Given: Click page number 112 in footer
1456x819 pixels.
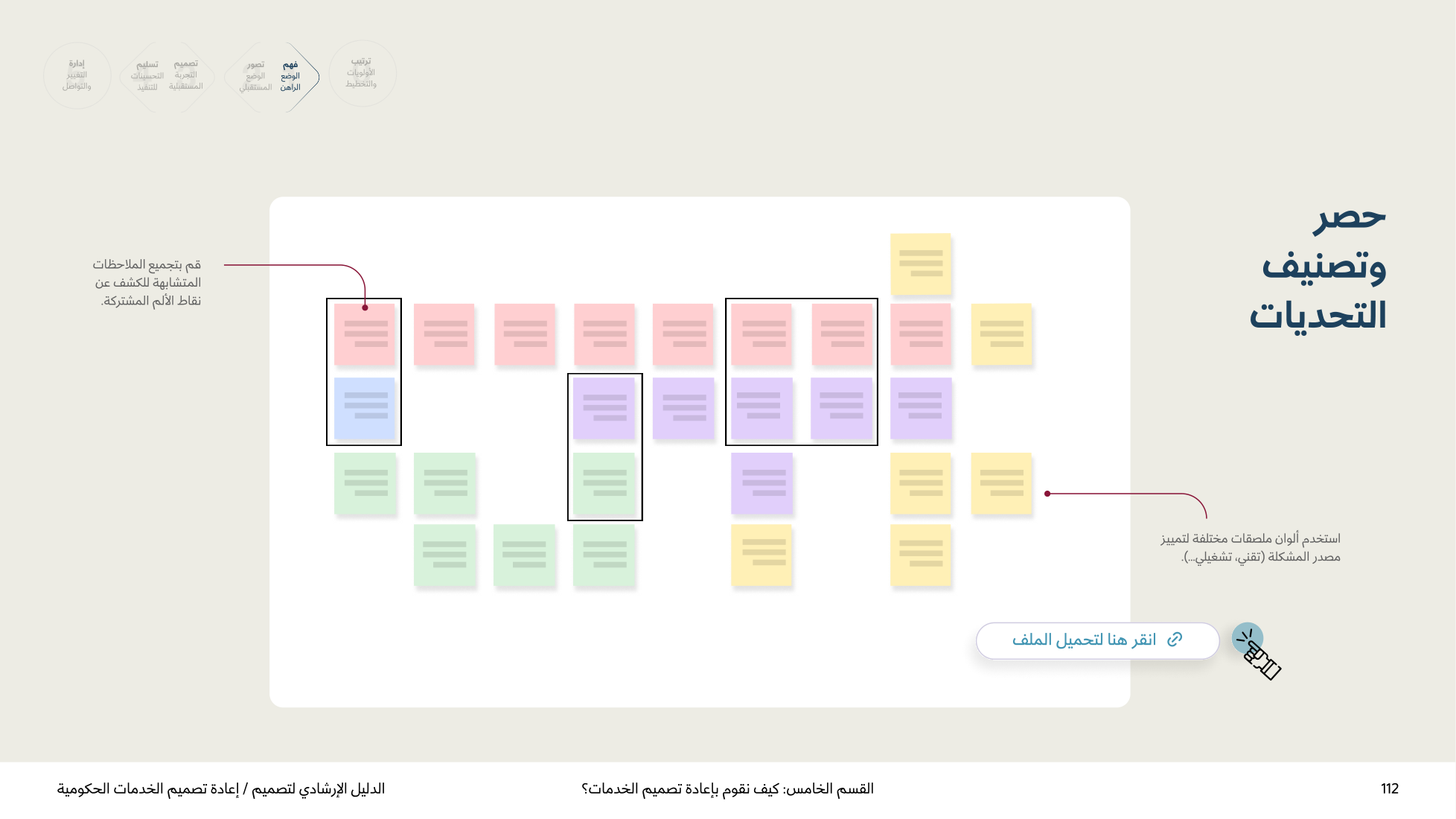Looking at the screenshot, I should [1390, 788].
